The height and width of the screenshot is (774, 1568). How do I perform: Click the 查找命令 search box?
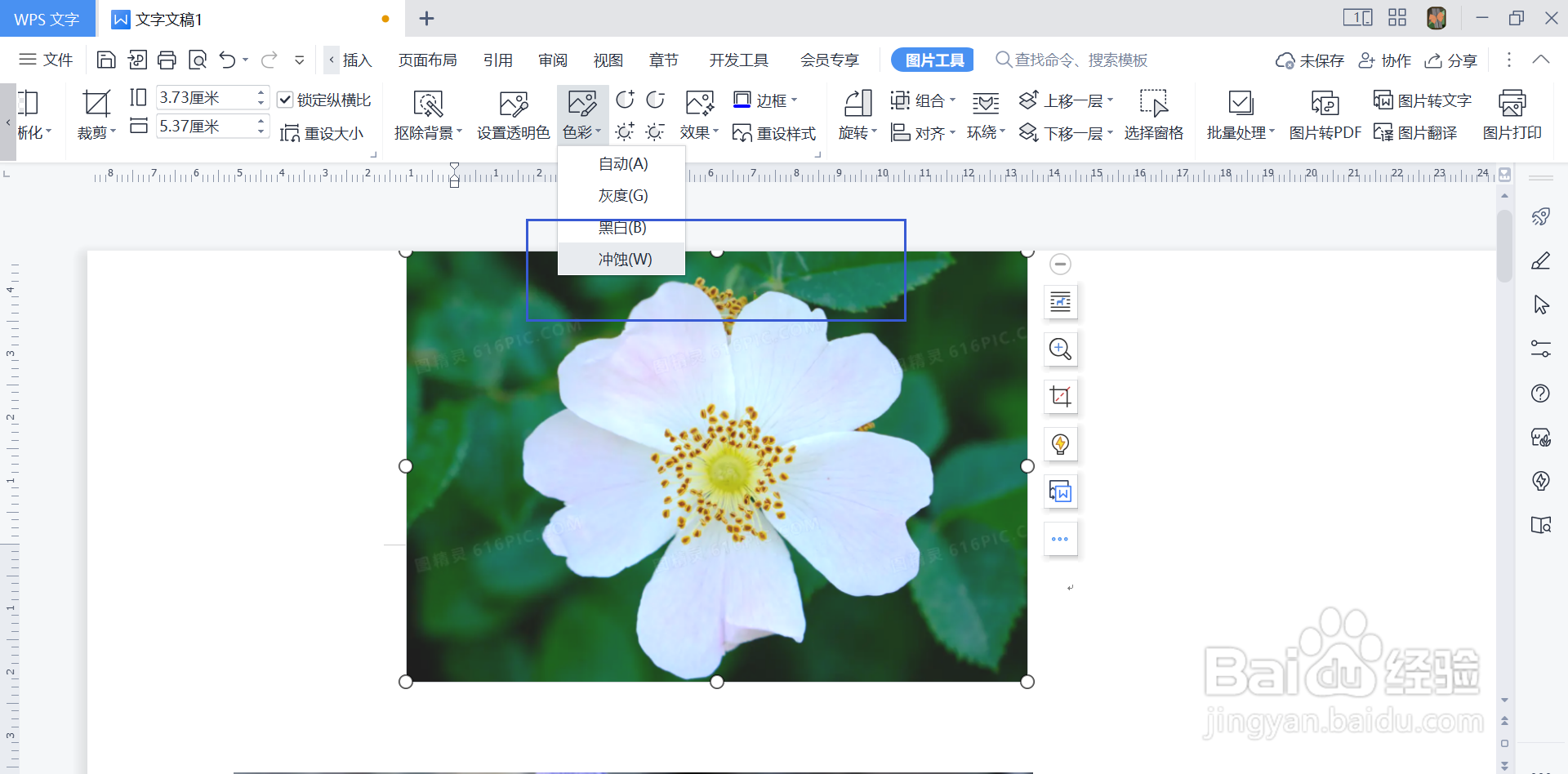[1071, 60]
